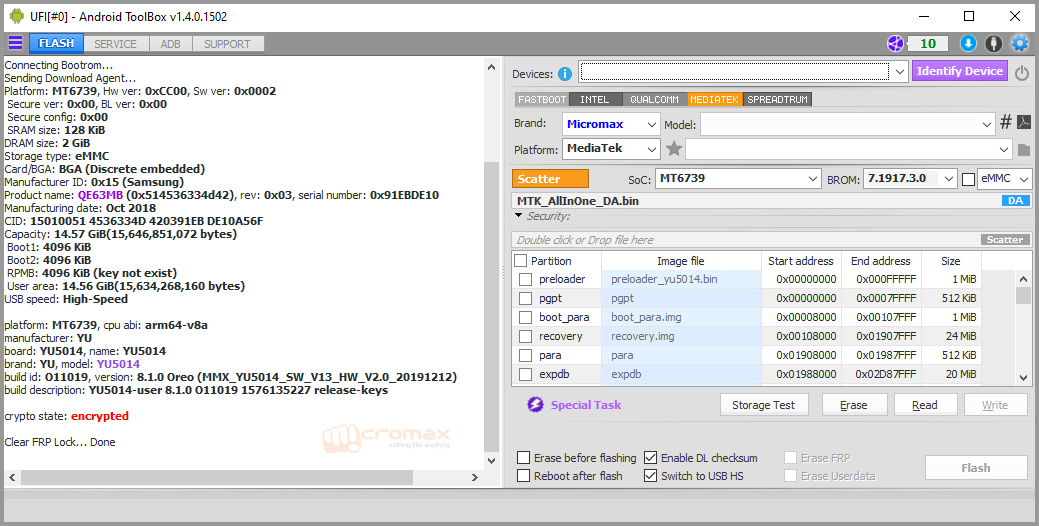Open the PDF manual icon
Image resolution: width=1039 pixels, height=526 pixels.
point(1024,122)
